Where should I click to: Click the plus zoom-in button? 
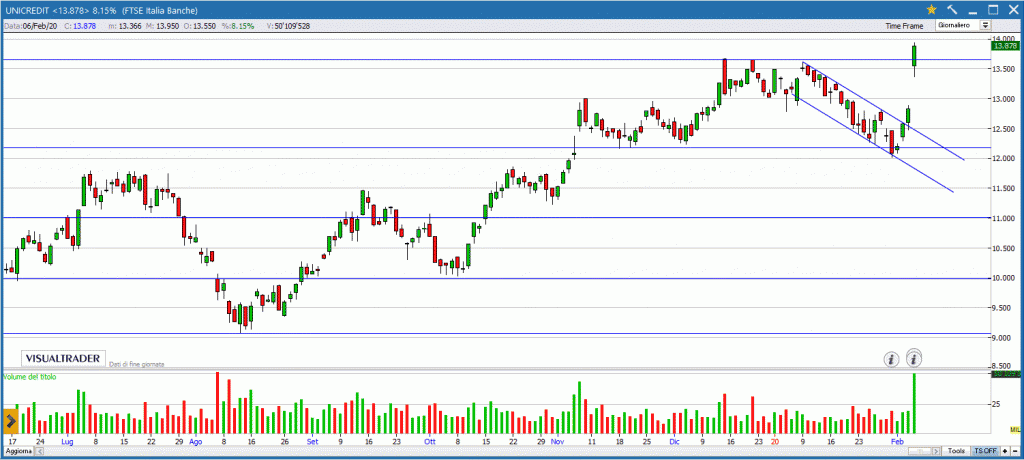click(1006, 452)
